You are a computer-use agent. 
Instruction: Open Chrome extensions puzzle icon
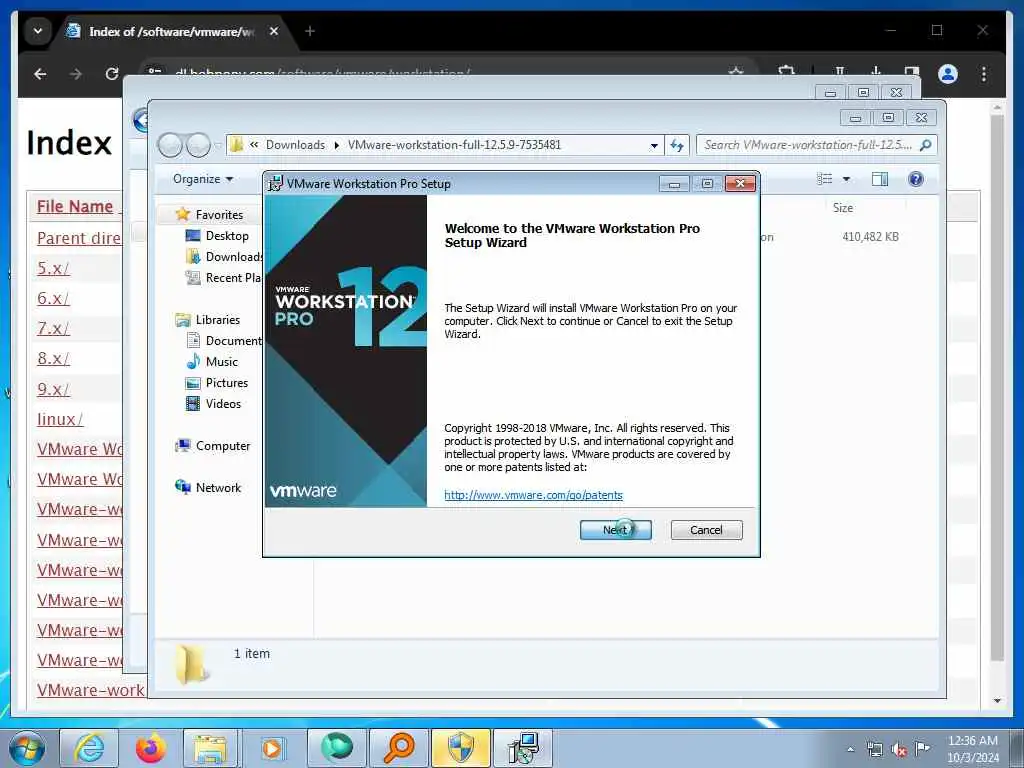[x=787, y=72]
